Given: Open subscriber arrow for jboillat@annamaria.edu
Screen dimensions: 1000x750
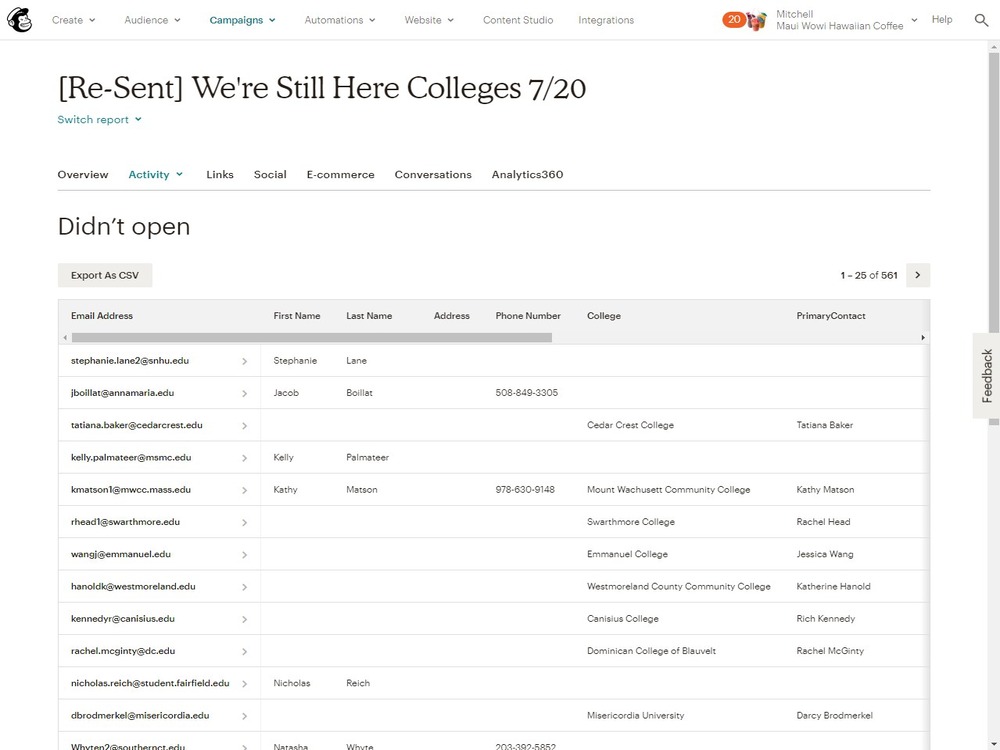Looking at the screenshot, I should click(244, 393).
